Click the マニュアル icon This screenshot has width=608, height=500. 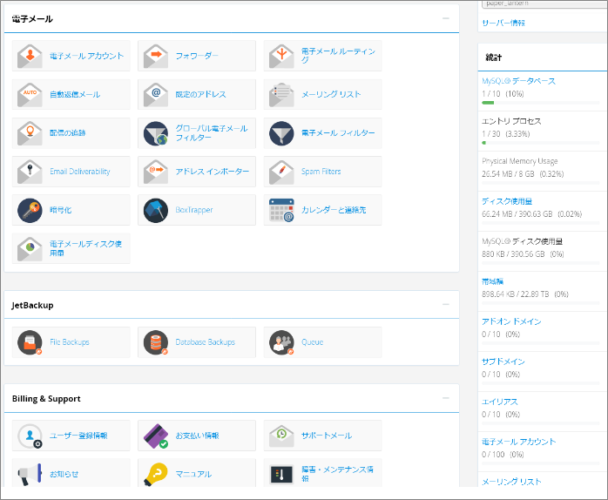pyautogui.click(x=156, y=474)
